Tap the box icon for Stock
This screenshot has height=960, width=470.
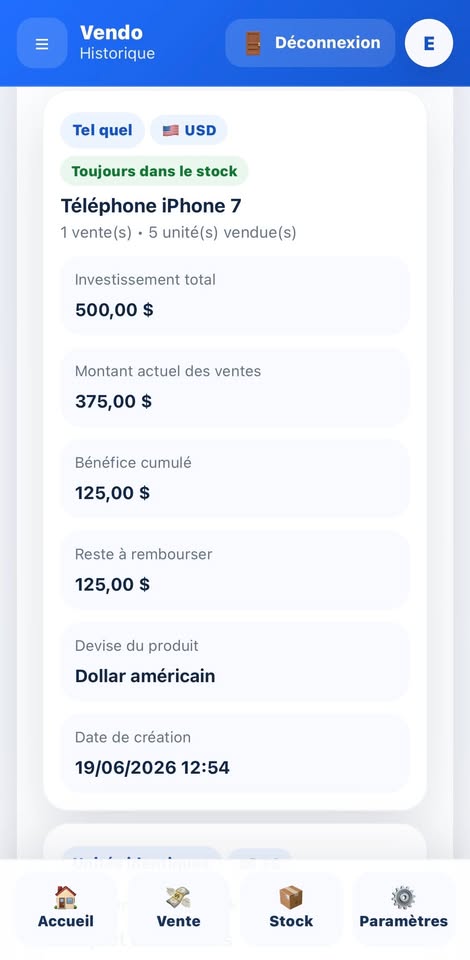click(291, 898)
